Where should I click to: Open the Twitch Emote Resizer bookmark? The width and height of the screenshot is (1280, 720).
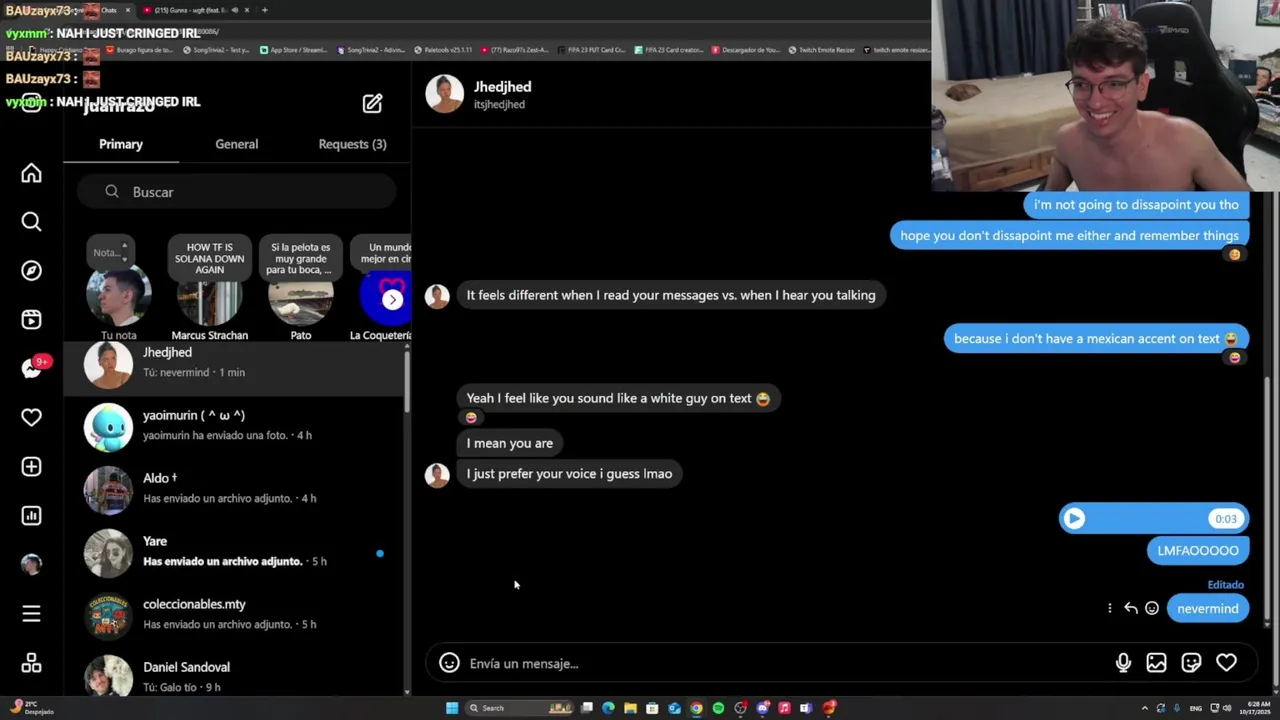pyautogui.click(x=823, y=49)
